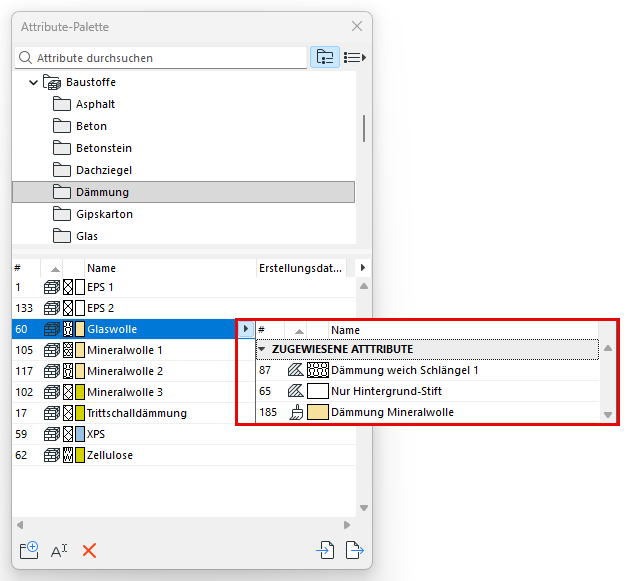This screenshot has height=581, width=628.
Task: Open the Beton folder
Action: point(91,126)
